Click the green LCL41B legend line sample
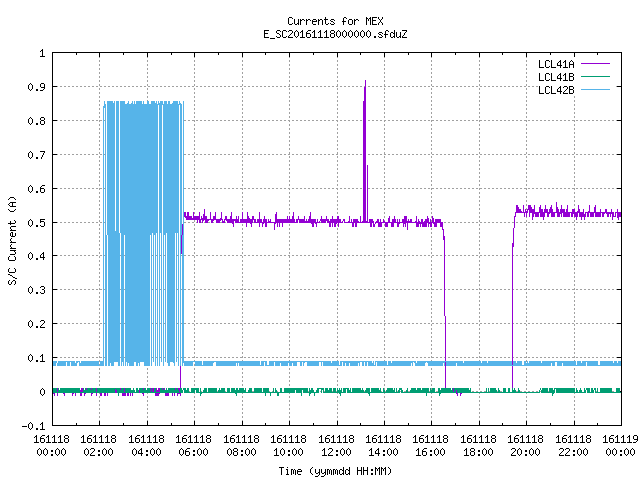This screenshot has height=480, width=640. 596,76
